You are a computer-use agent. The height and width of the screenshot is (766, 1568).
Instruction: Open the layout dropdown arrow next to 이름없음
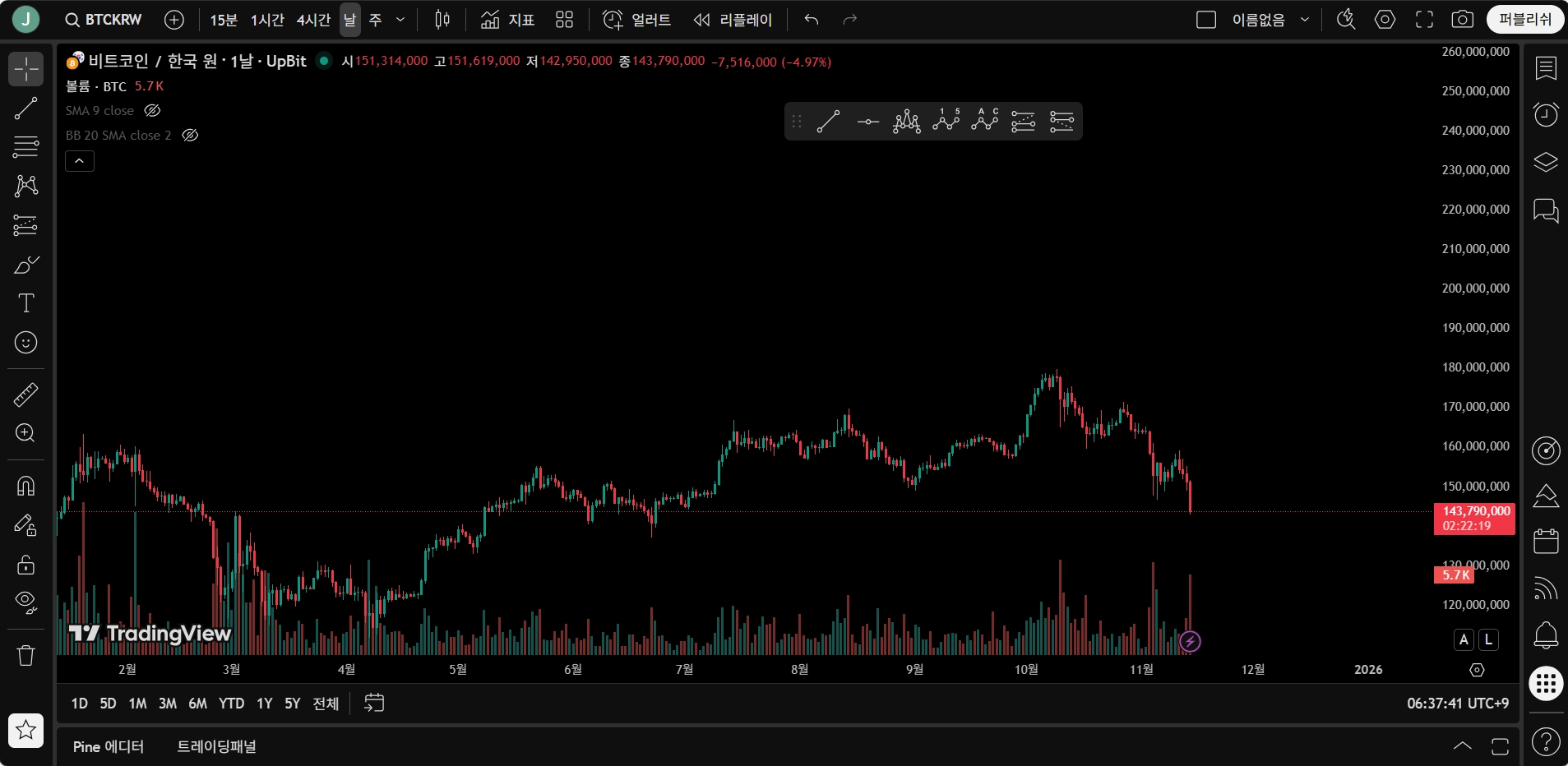pos(1305,20)
